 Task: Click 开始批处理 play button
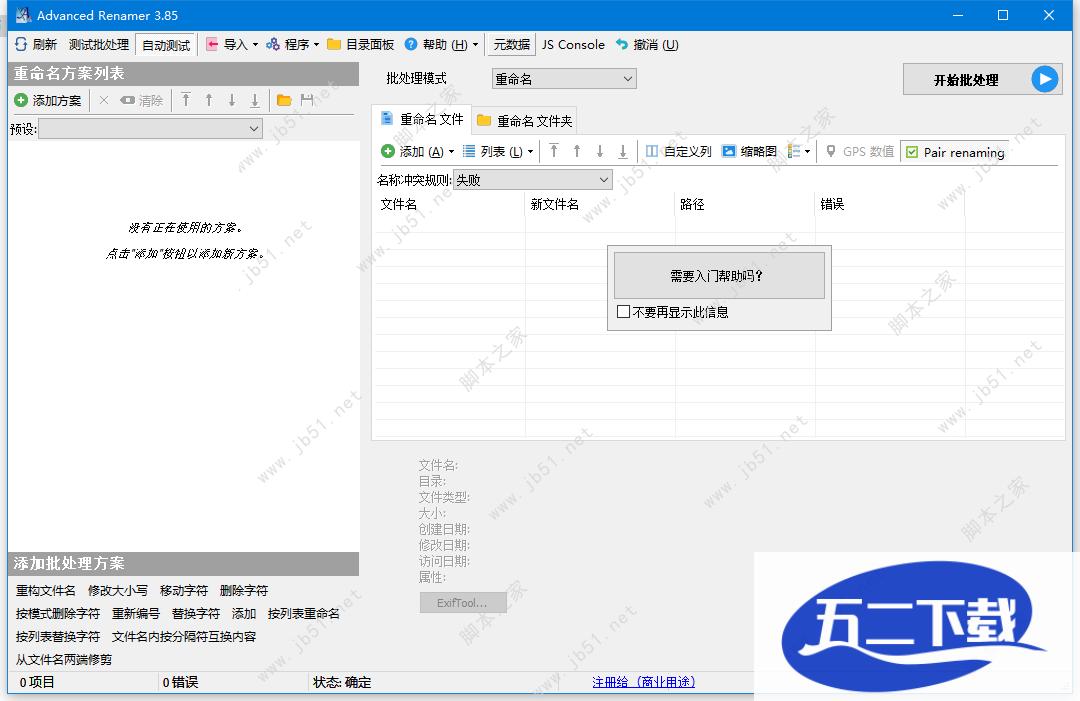[x=982, y=79]
